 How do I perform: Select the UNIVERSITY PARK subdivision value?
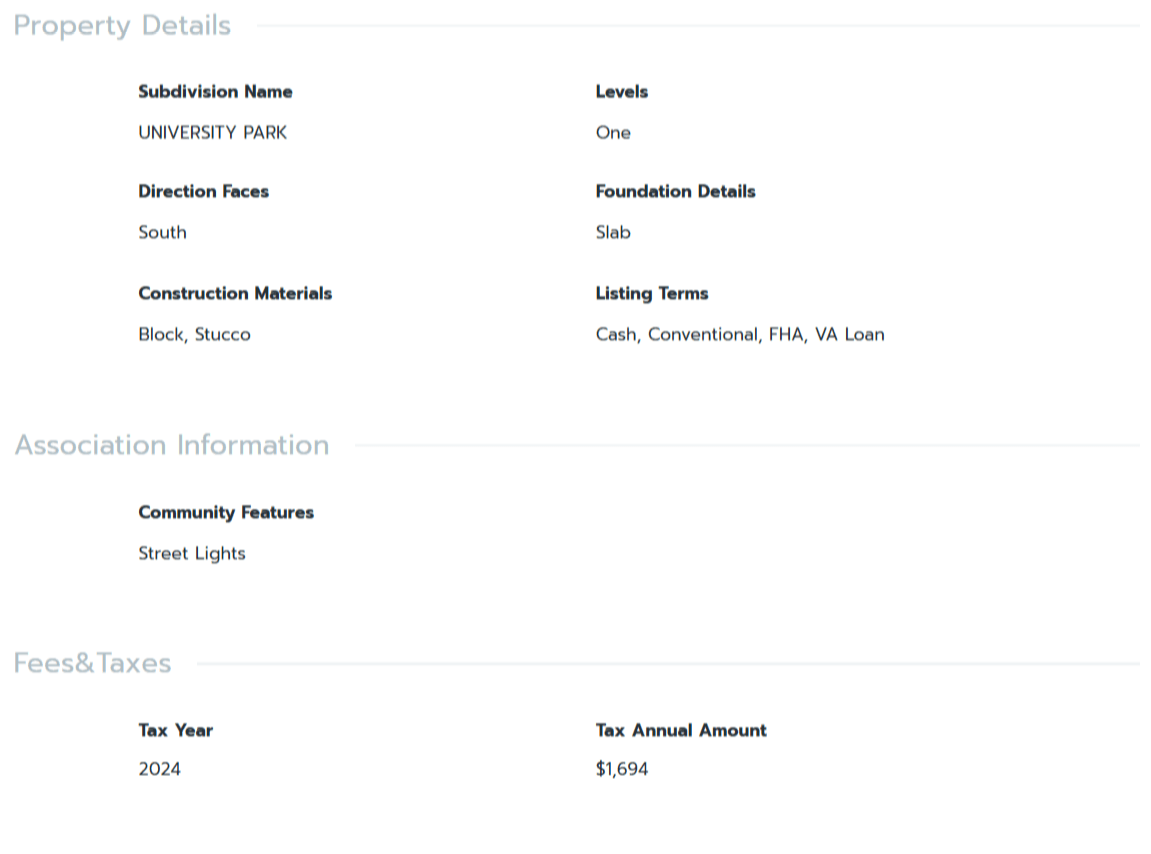[212, 133]
